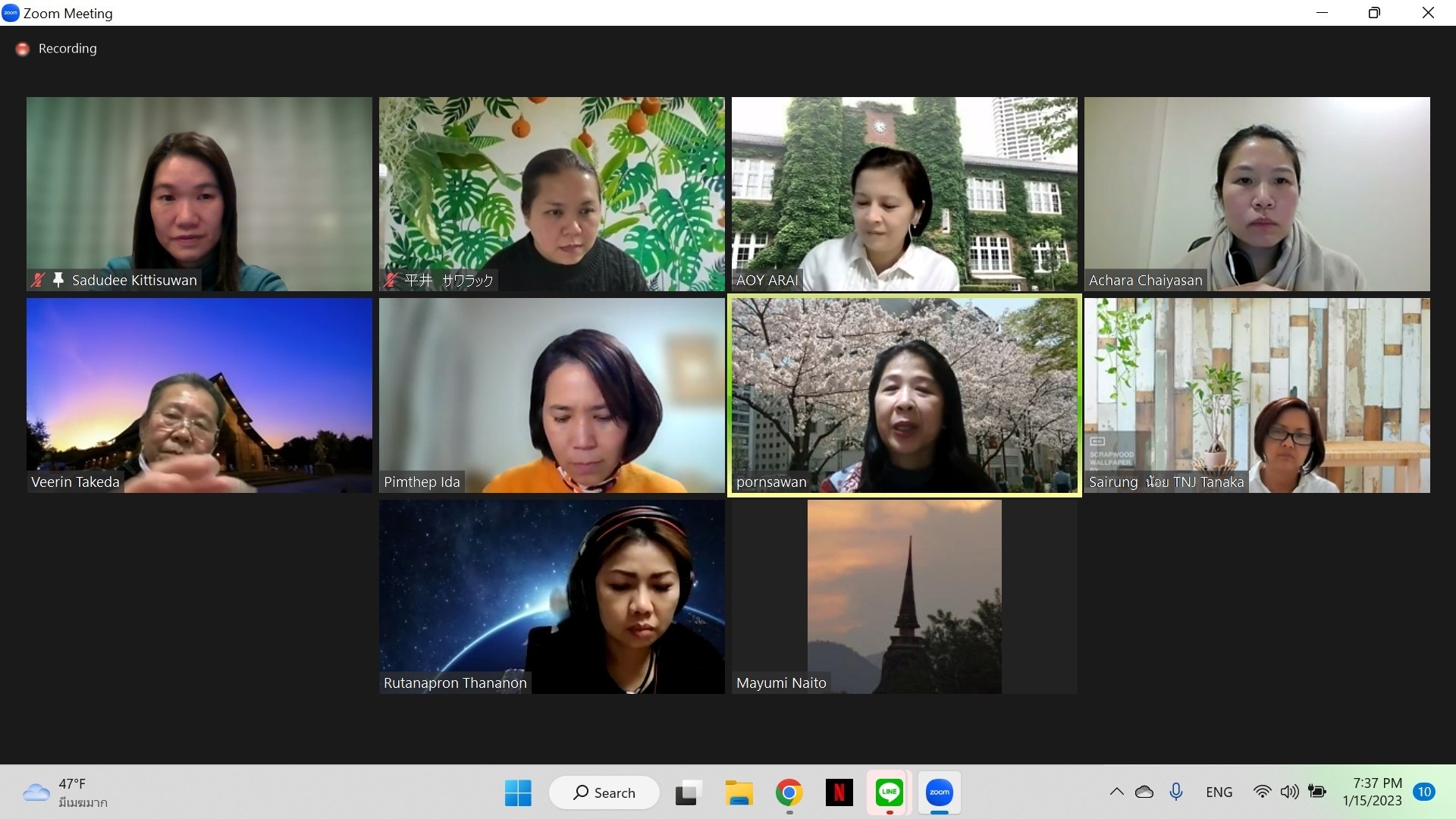
Task: Open LINE app in taskbar
Action: [889, 792]
